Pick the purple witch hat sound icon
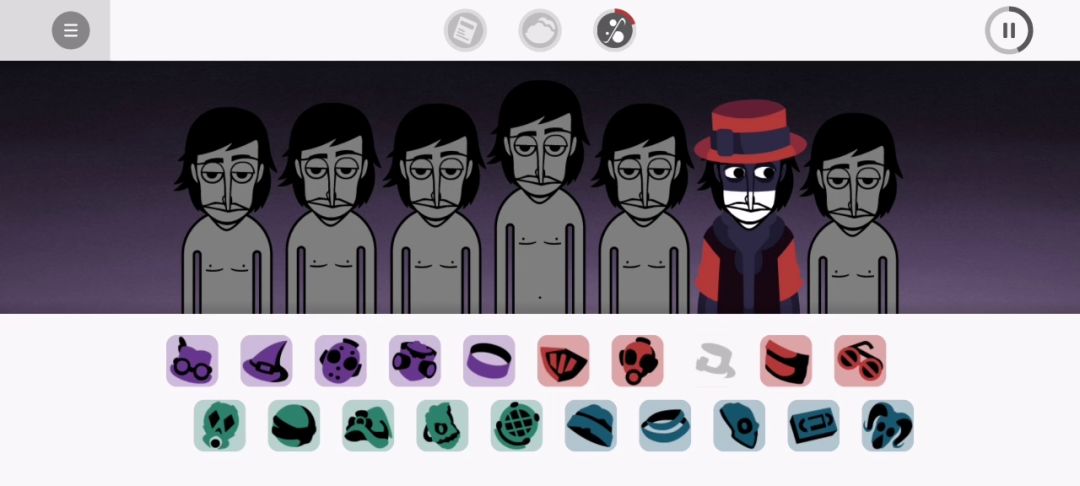Screen dimensions: 1080x486 pyautogui.click(x=267, y=361)
